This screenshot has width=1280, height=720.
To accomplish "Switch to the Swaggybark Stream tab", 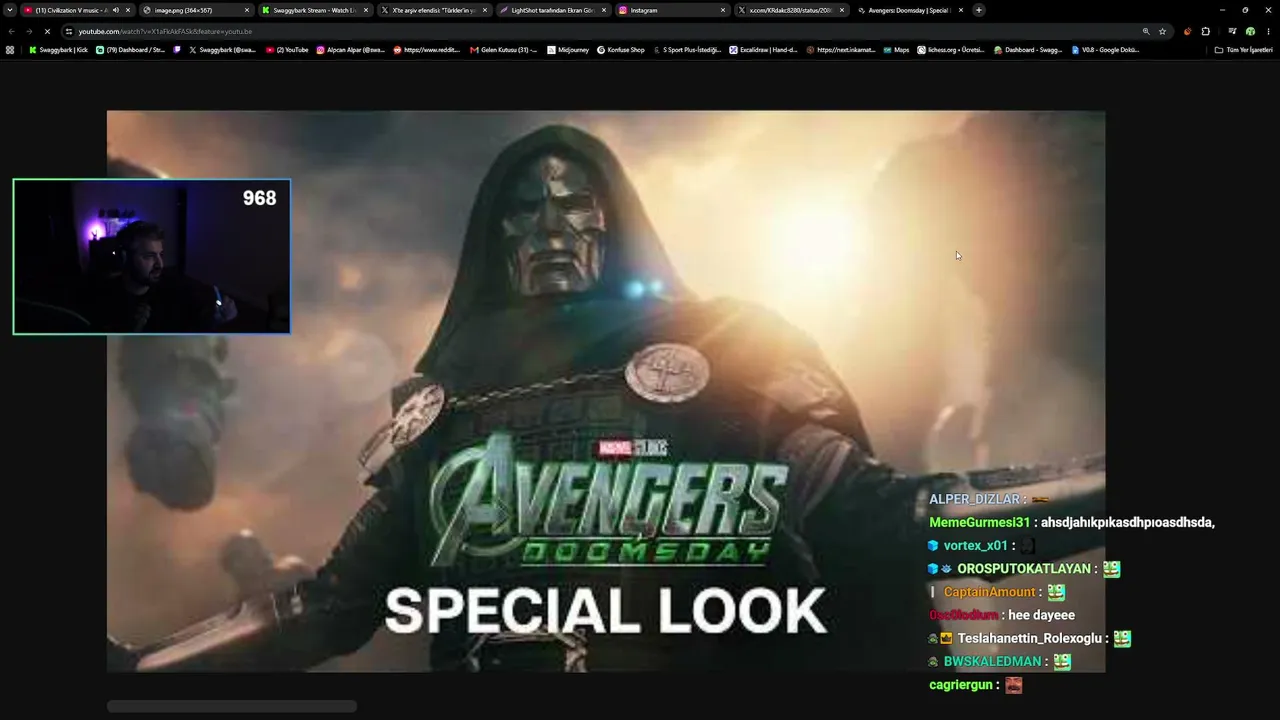I will pyautogui.click(x=314, y=10).
